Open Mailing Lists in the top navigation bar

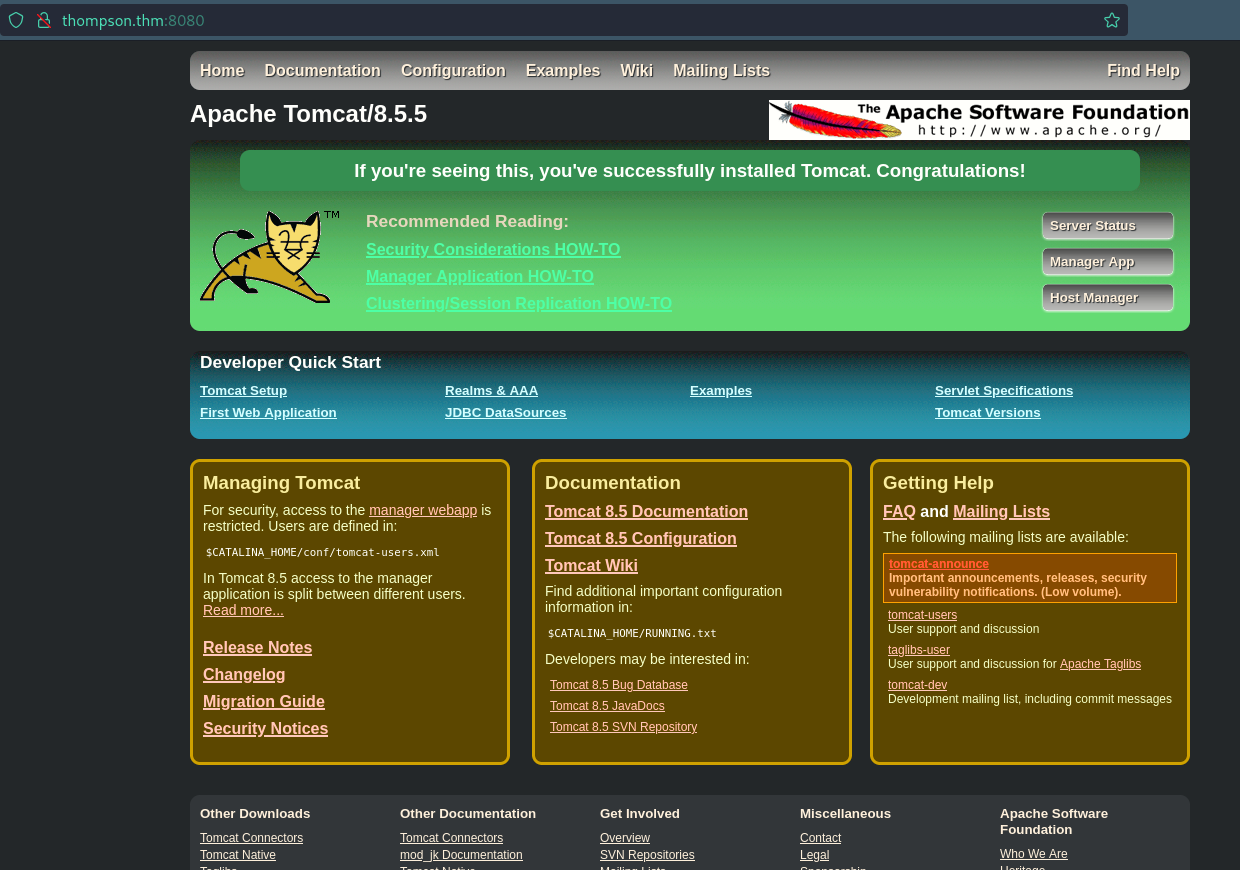721,70
